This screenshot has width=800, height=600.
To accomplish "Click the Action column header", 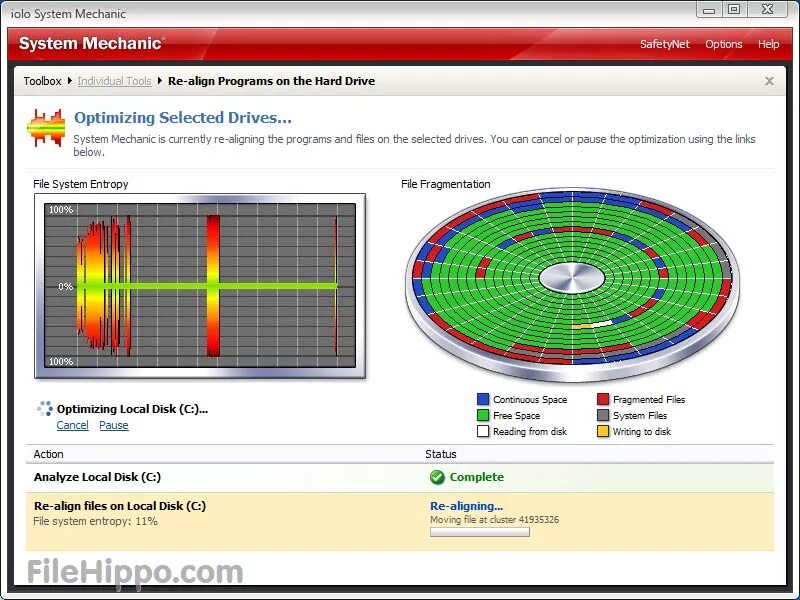I will [48, 454].
